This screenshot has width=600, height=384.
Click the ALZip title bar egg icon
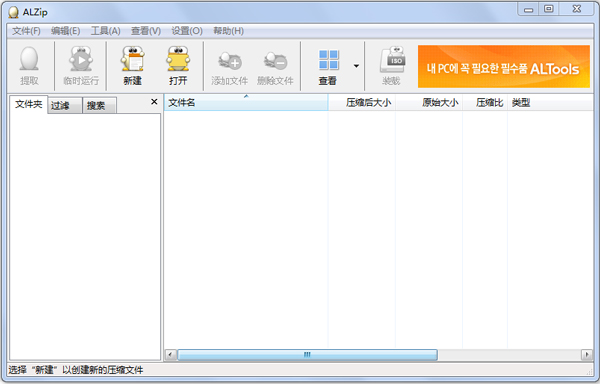coord(13,12)
